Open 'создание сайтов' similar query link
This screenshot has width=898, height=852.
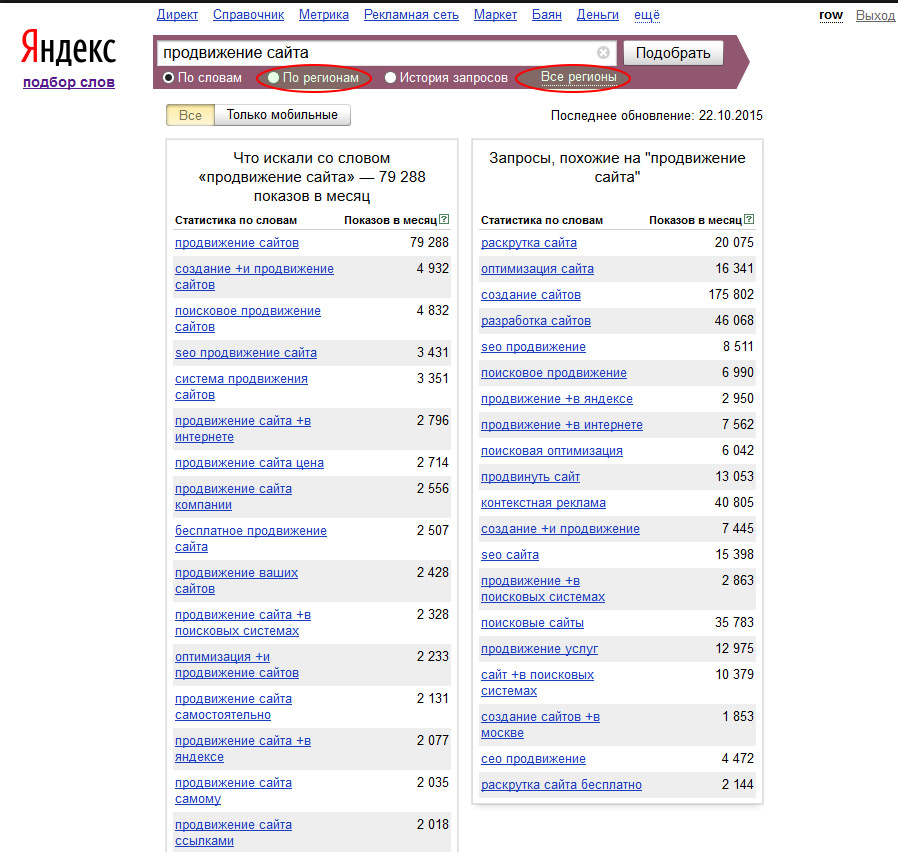click(531, 295)
